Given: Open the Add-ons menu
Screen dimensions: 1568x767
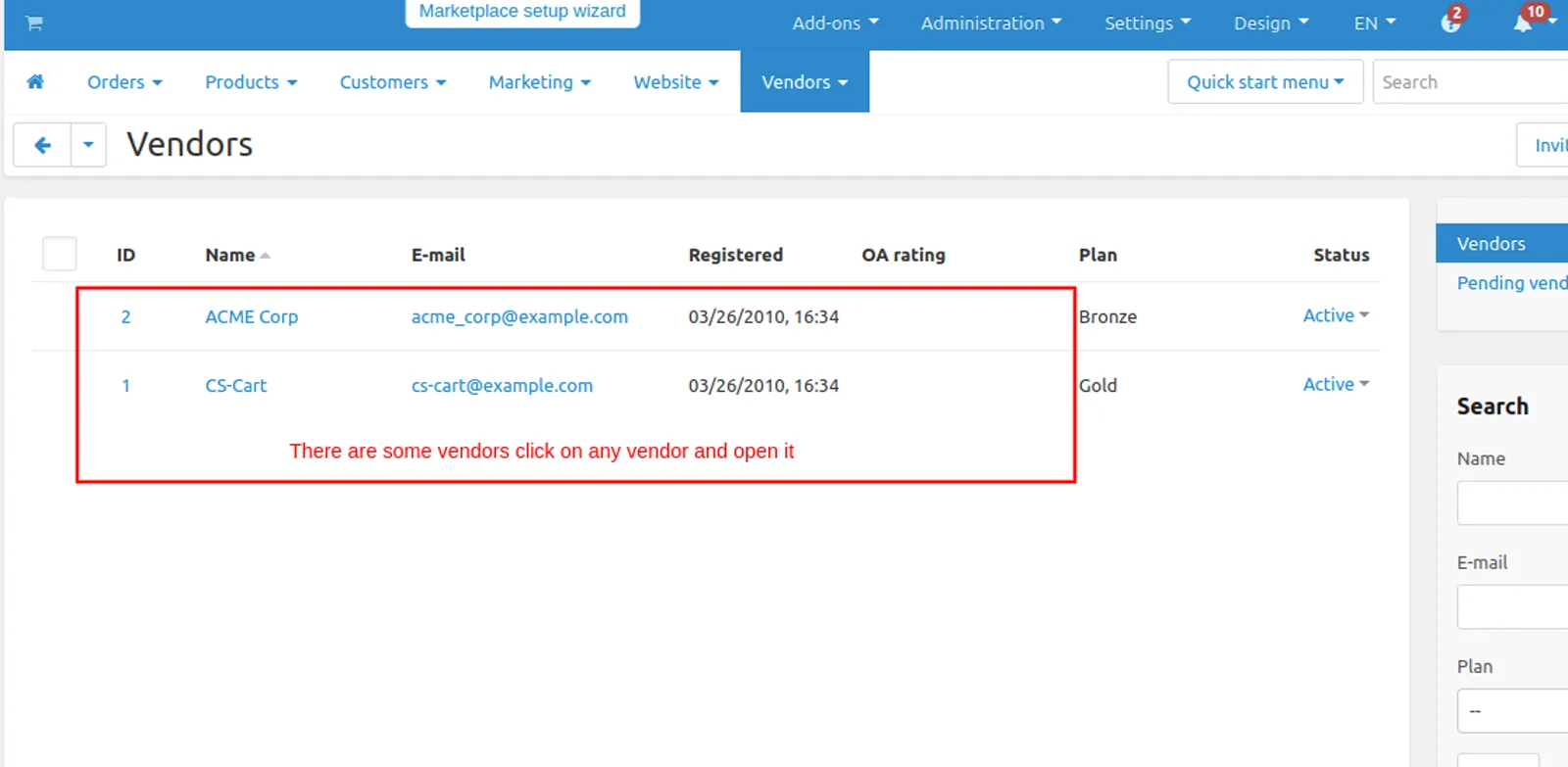Looking at the screenshot, I should (x=835, y=24).
